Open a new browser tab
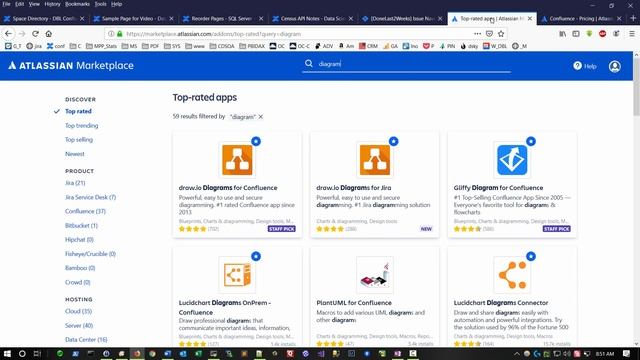This screenshot has height=360, width=640. [633, 18]
